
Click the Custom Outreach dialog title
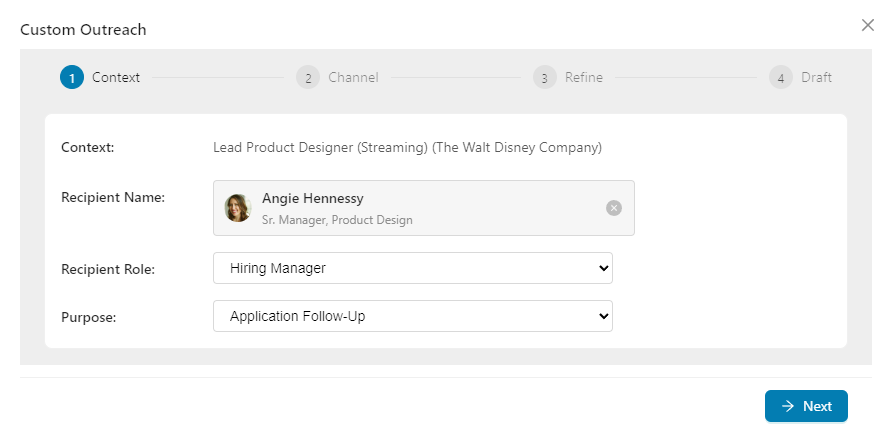coord(84,29)
